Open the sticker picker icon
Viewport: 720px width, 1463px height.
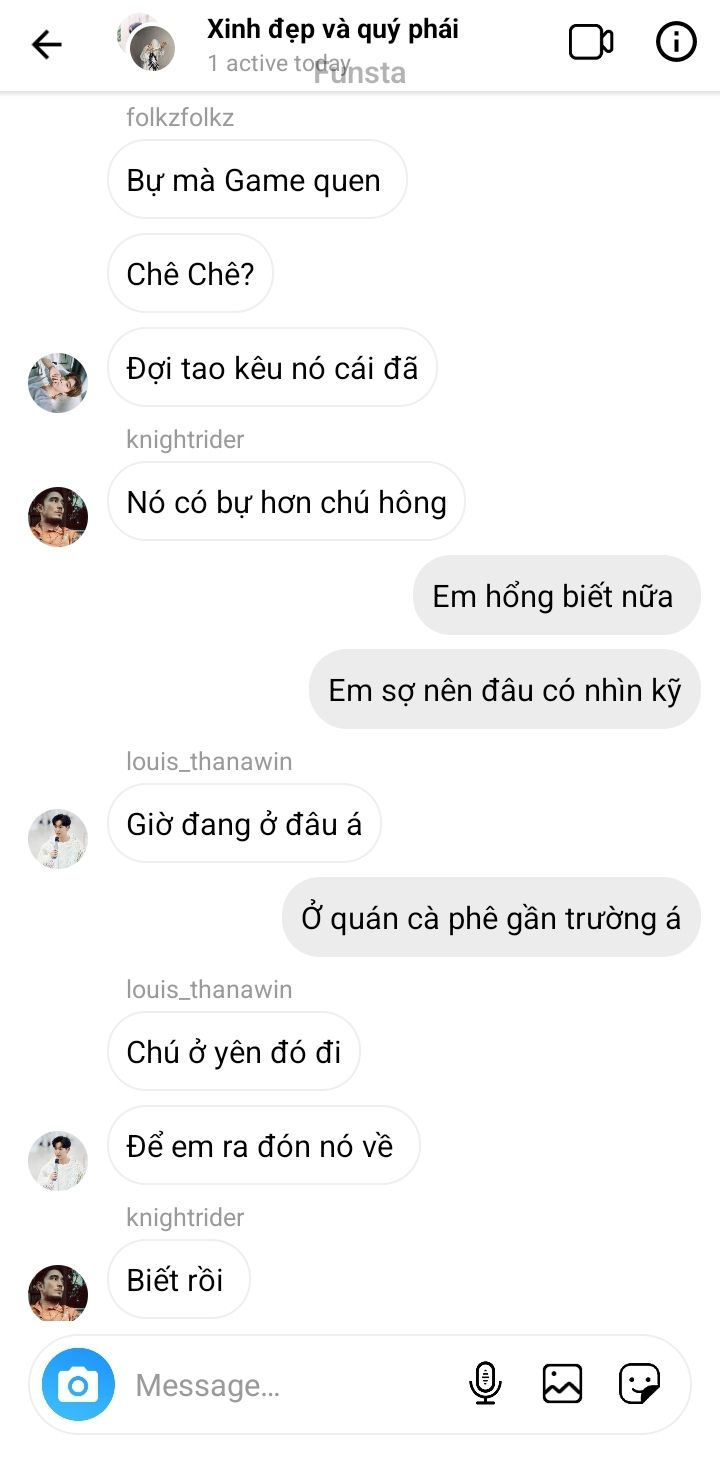(x=639, y=1384)
